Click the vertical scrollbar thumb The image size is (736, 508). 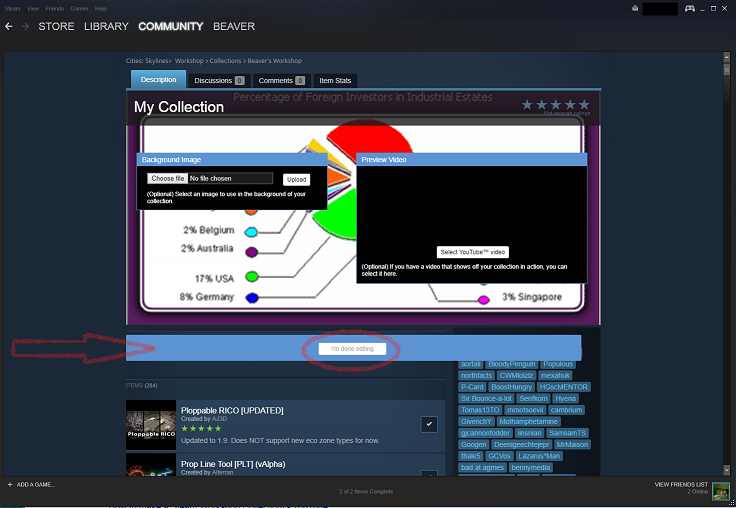[727, 69]
